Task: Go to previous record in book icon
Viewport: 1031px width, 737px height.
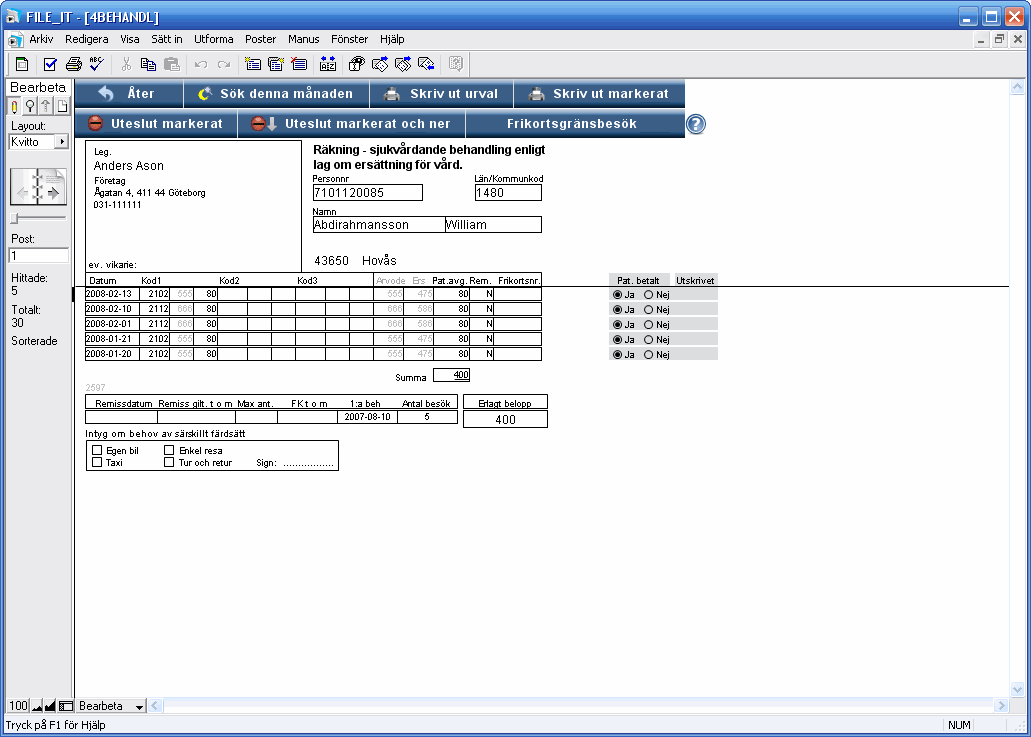Action: (24, 193)
